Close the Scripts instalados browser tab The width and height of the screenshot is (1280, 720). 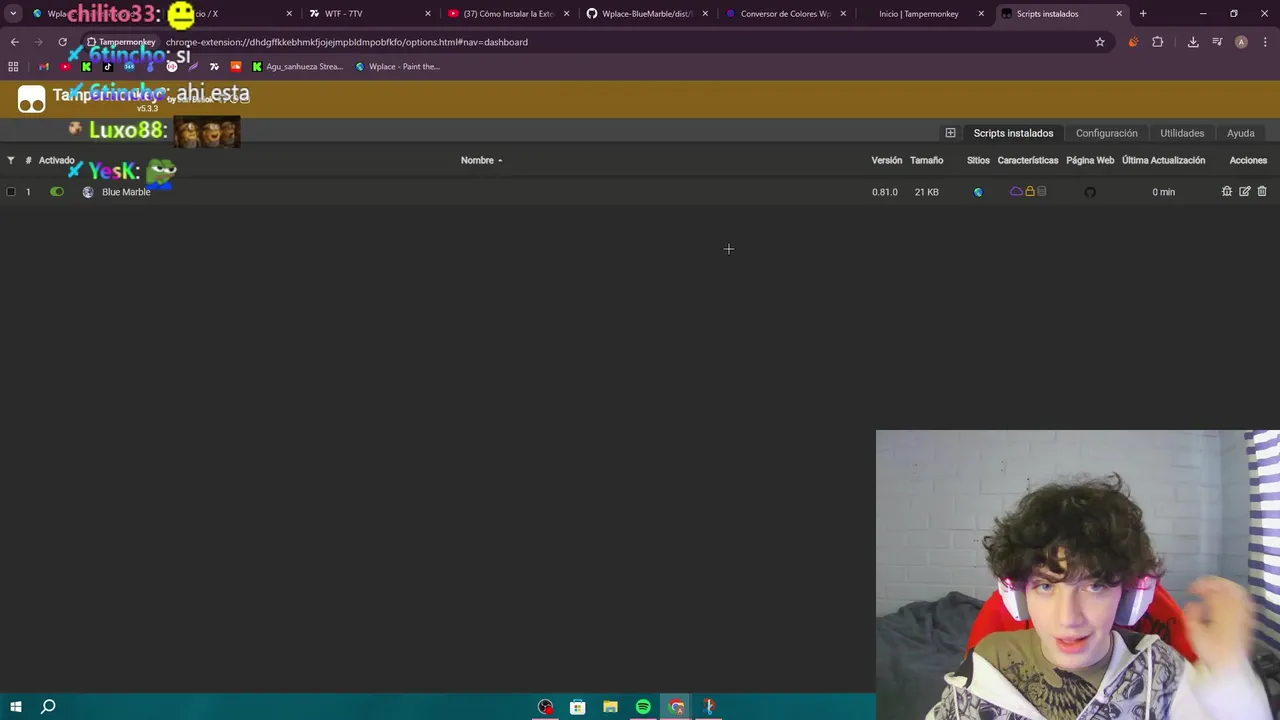pos(1119,14)
